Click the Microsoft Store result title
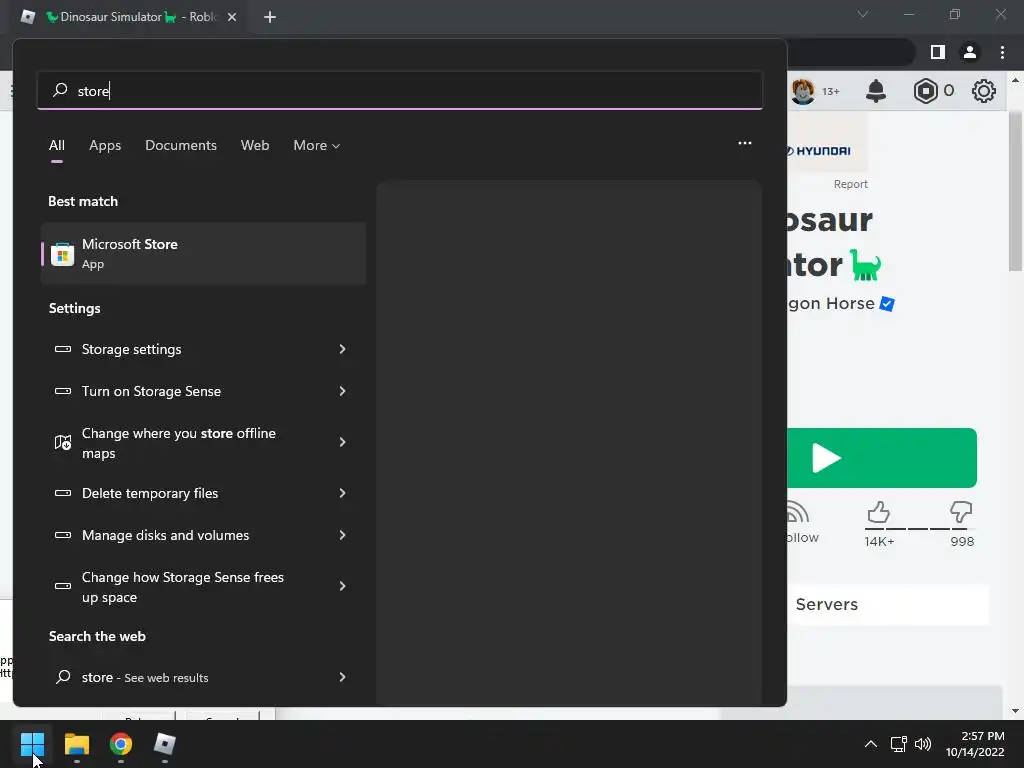Image resolution: width=1024 pixels, height=768 pixels. coord(130,244)
